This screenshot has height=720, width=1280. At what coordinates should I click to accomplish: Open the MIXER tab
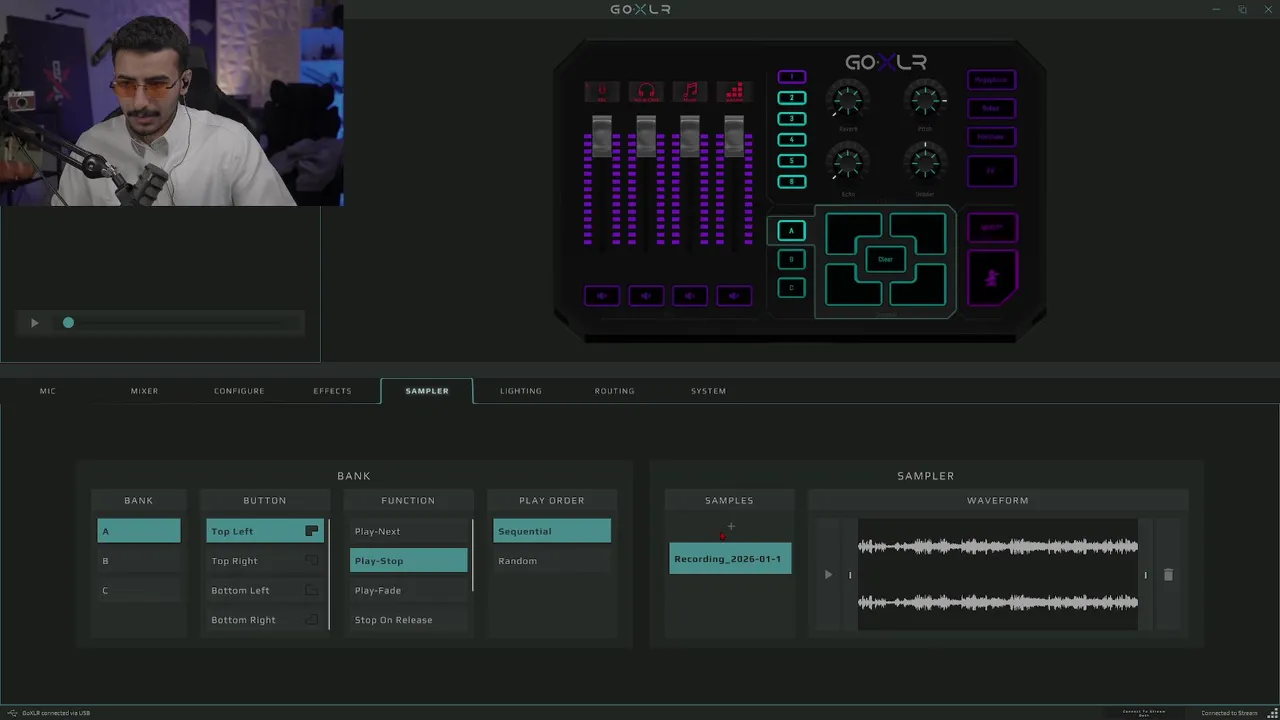point(145,391)
